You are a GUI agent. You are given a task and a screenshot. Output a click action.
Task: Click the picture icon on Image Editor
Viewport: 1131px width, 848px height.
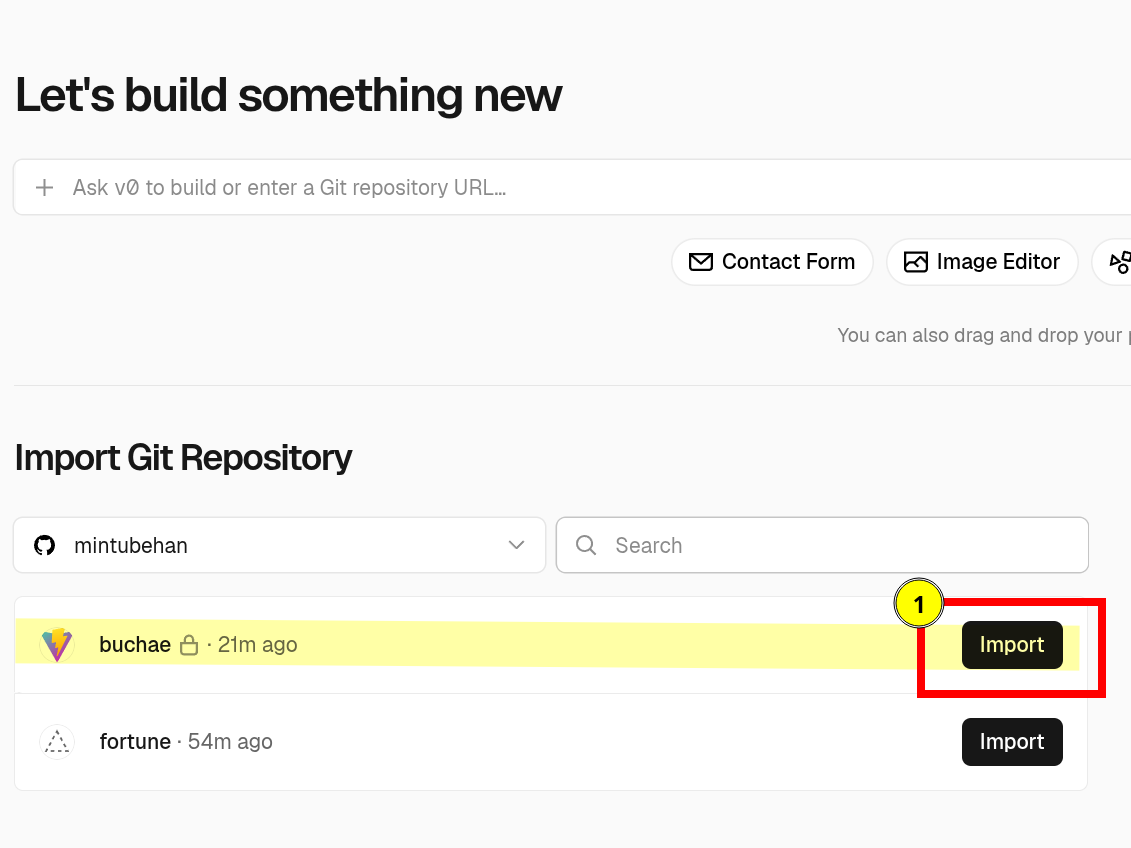915,262
